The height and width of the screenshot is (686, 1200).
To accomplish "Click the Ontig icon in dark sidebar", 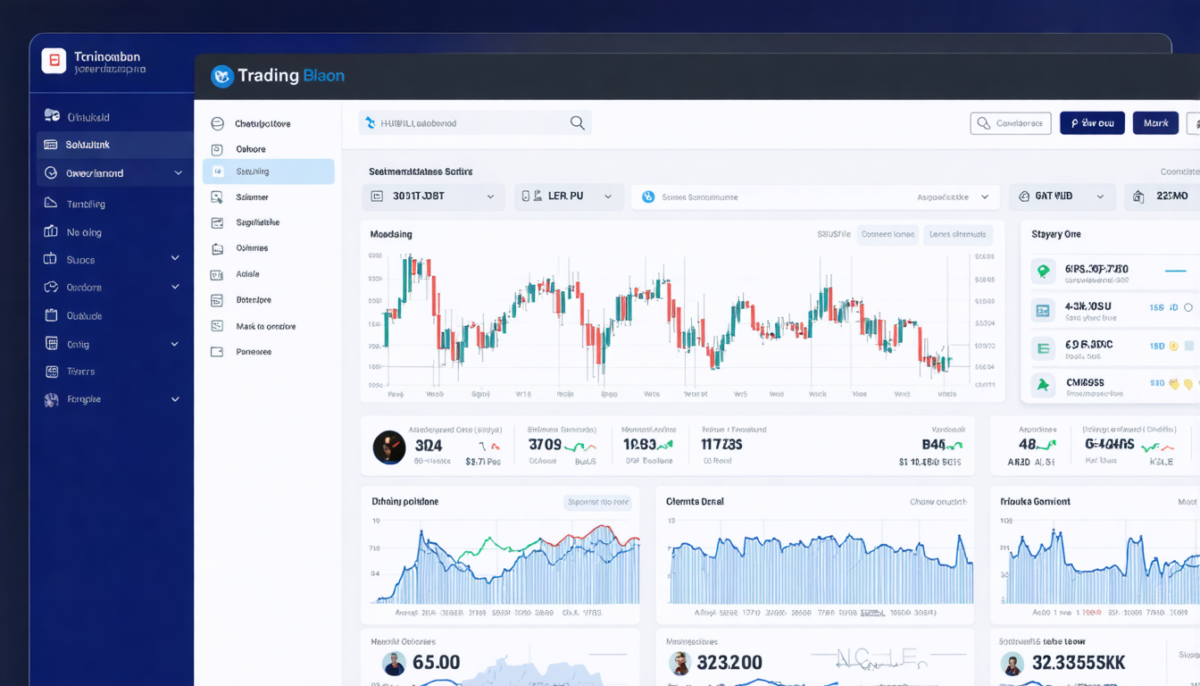I will click(50, 343).
